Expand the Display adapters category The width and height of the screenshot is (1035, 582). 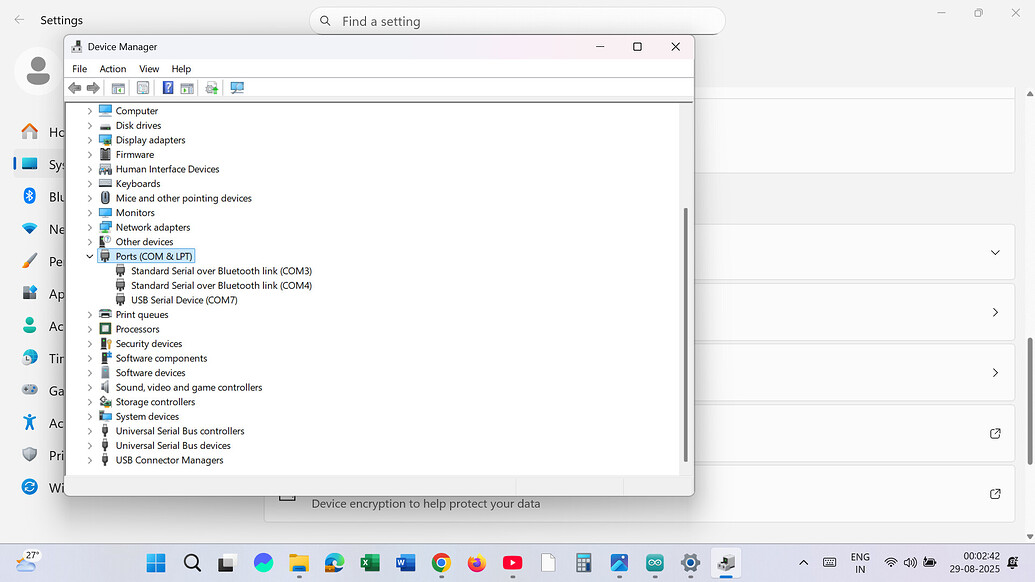pyautogui.click(x=90, y=140)
